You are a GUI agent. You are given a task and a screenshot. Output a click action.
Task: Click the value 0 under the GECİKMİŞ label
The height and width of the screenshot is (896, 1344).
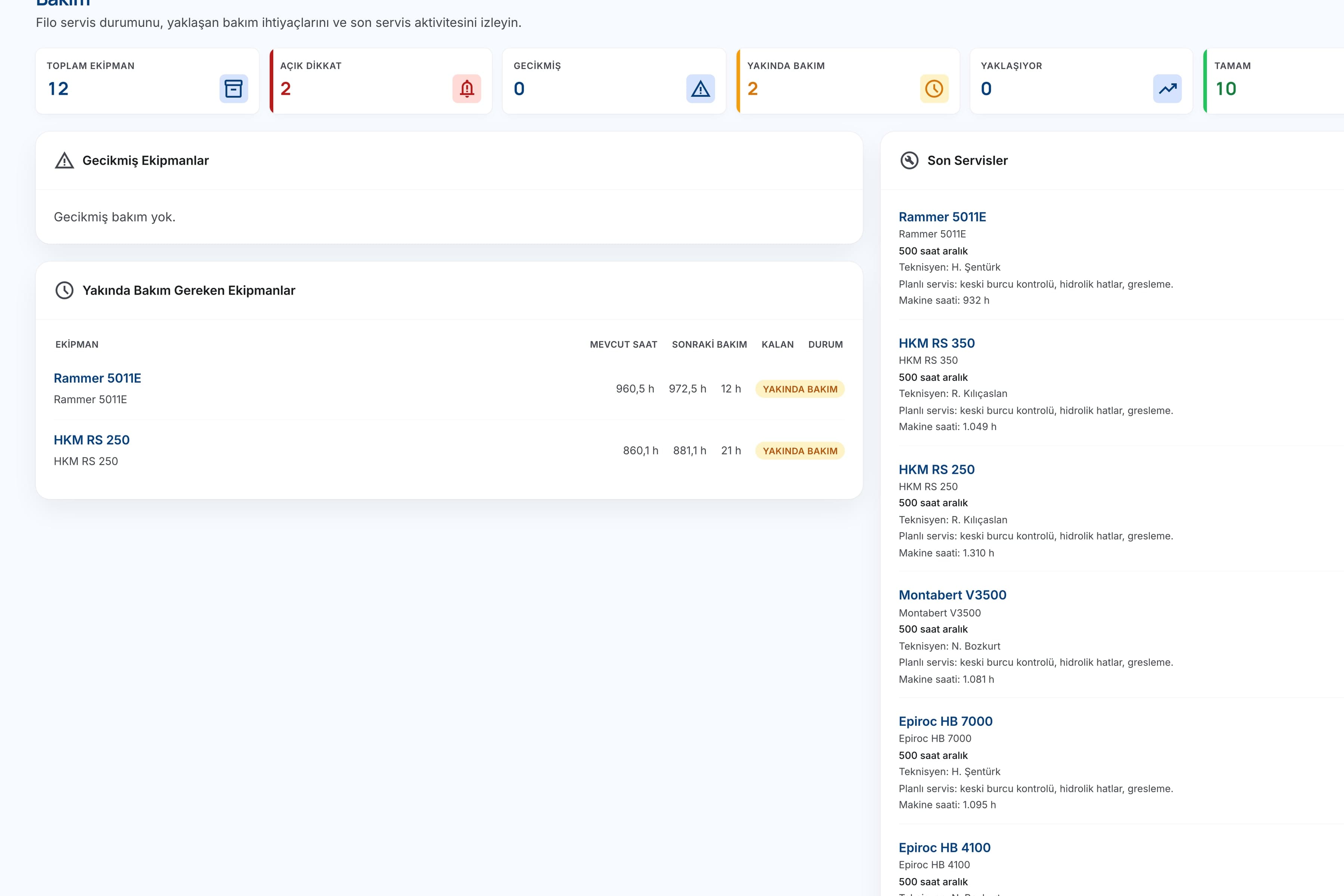coord(519,88)
